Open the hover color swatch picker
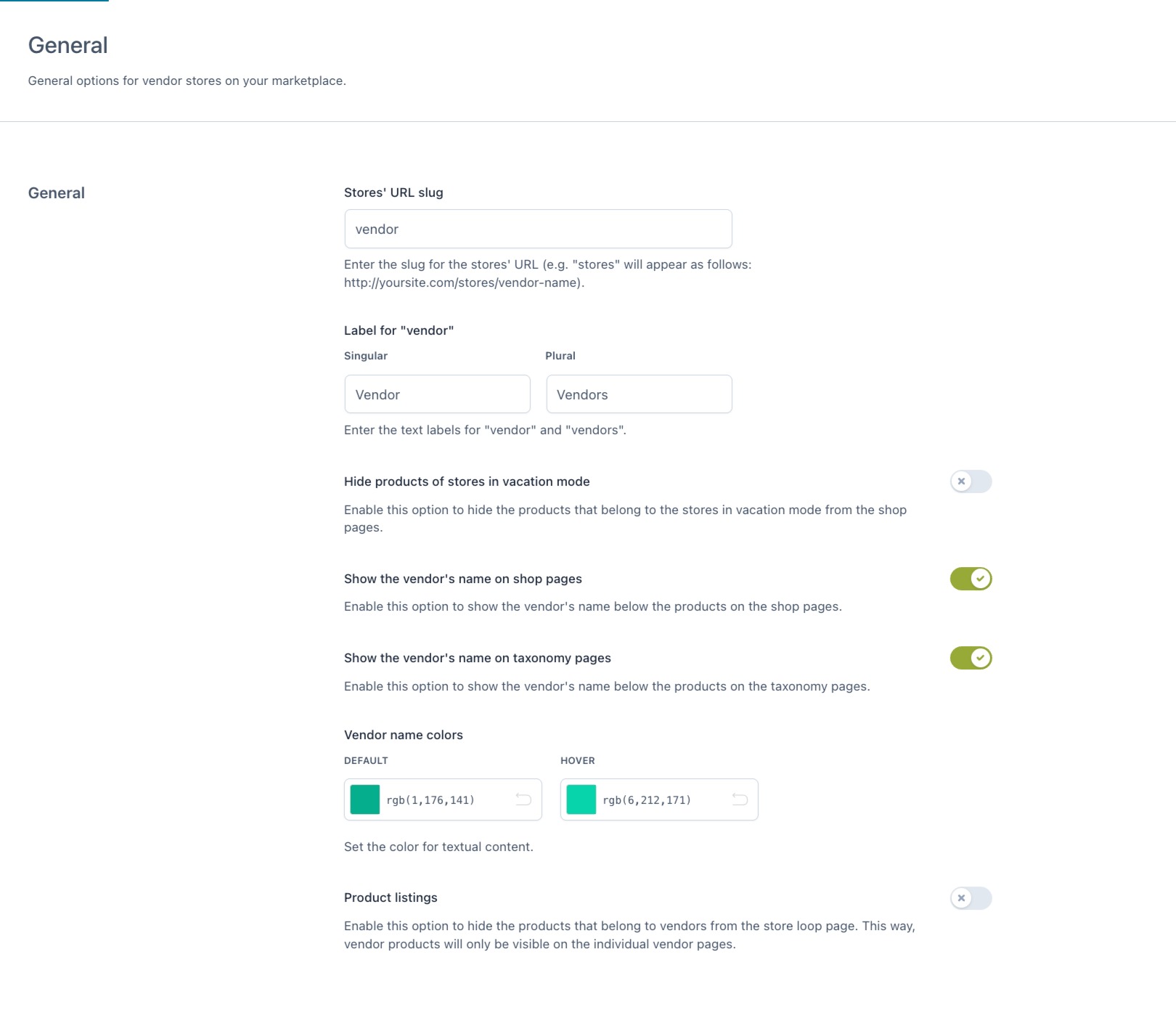Image resolution: width=1176 pixels, height=1026 pixels. pos(581,799)
